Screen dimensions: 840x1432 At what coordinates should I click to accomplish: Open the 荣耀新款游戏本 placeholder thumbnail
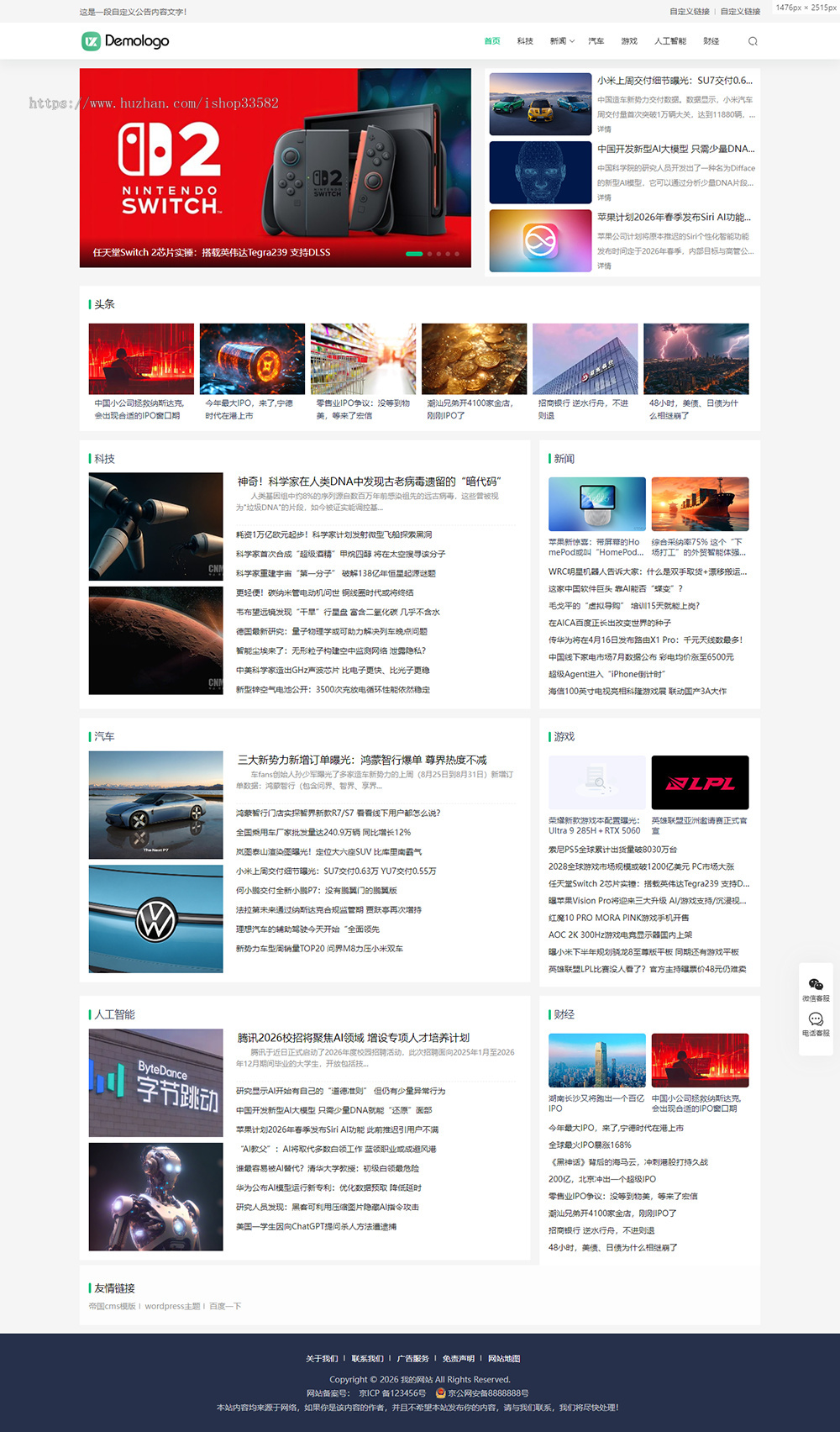click(x=597, y=782)
